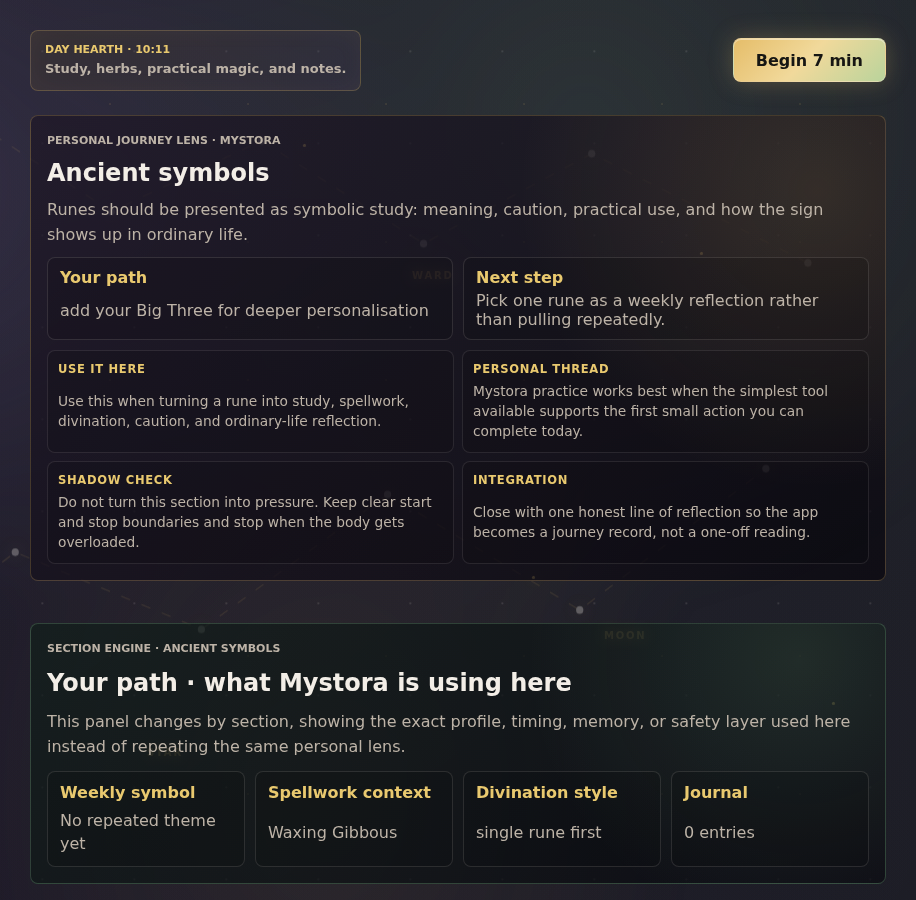The image size is (916, 900).
Task: Click the 'Use this when turning a rune' text
Action: (x=233, y=411)
